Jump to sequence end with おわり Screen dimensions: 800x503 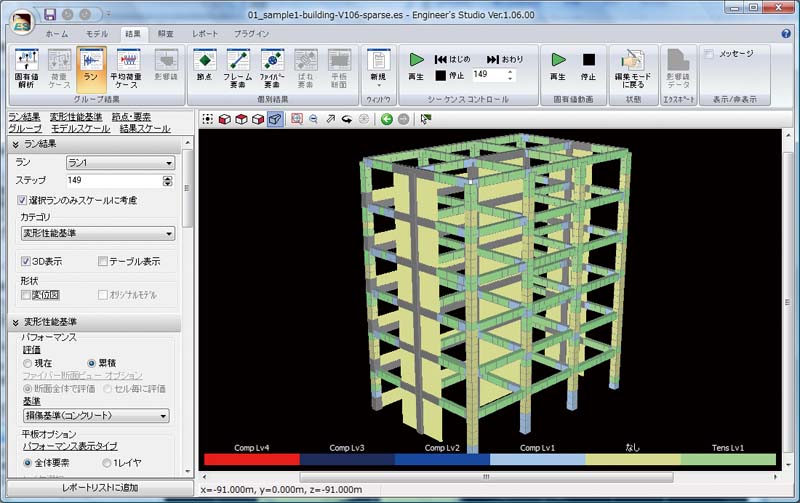pos(505,59)
